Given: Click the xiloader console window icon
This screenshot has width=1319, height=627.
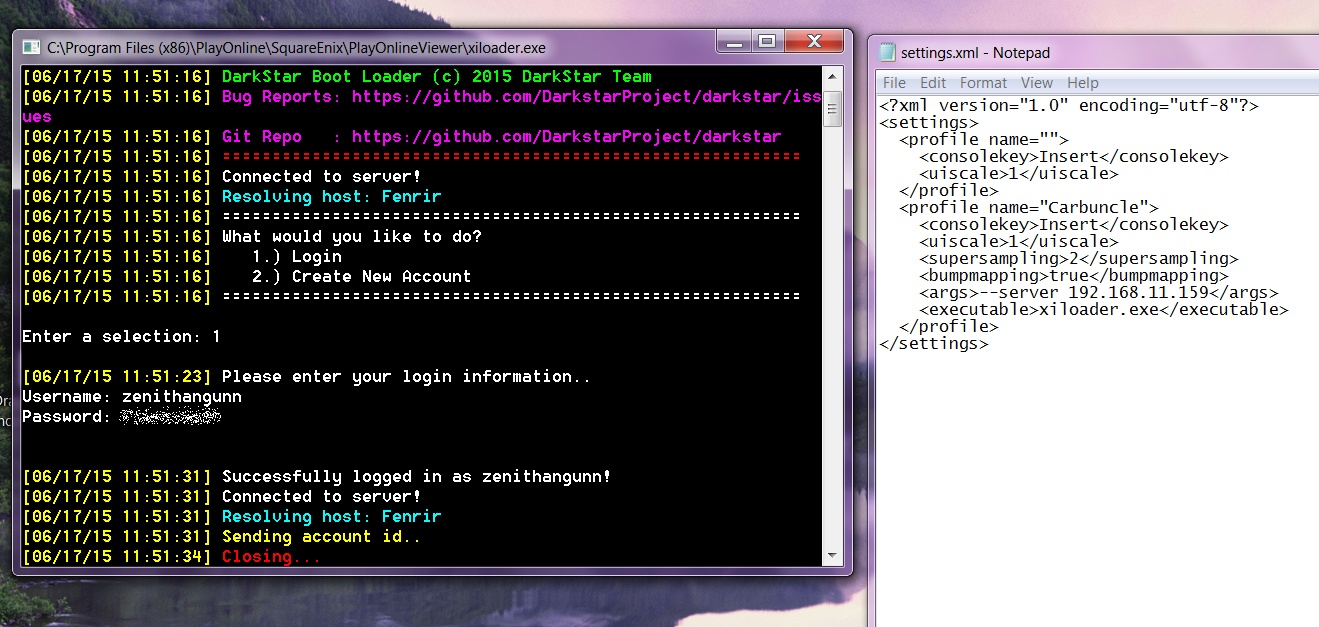Looking at the screenshot, I should click(x=31, y=47).
